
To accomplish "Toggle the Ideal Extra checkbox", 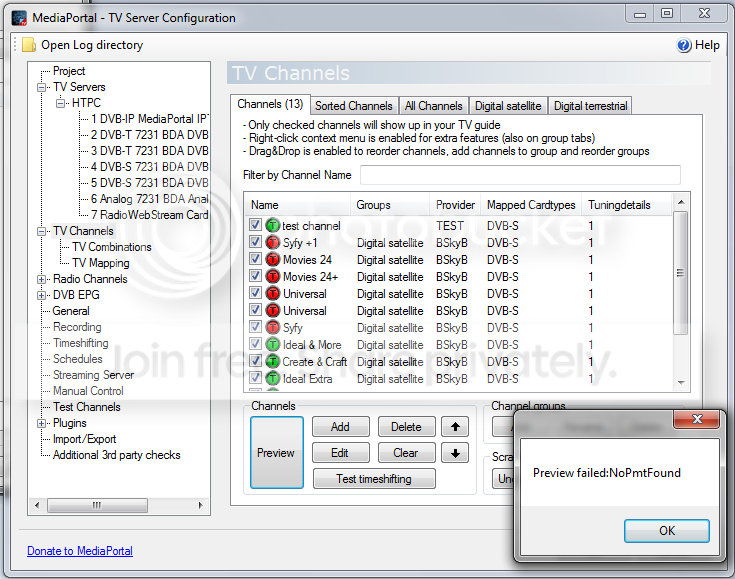I will click(x=255, y=377).
